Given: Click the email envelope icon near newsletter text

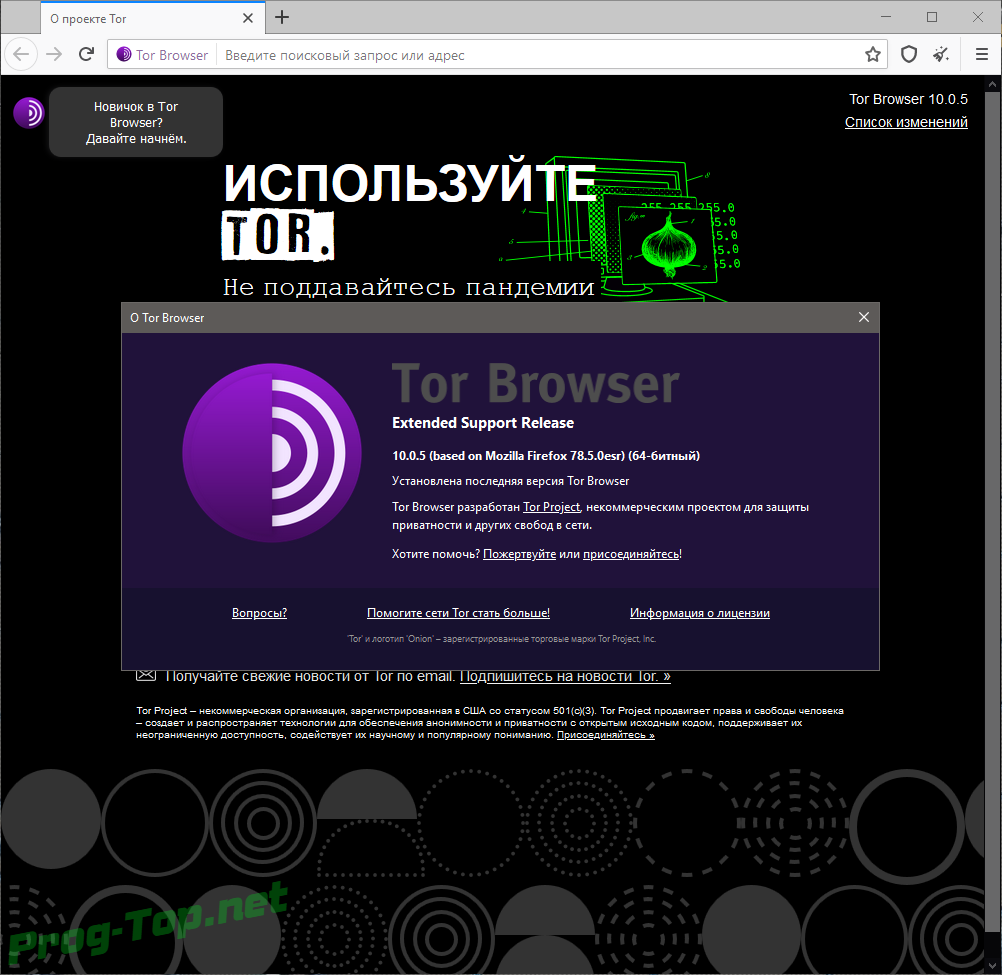Looking at the screenshot, I should pos(146,675).
